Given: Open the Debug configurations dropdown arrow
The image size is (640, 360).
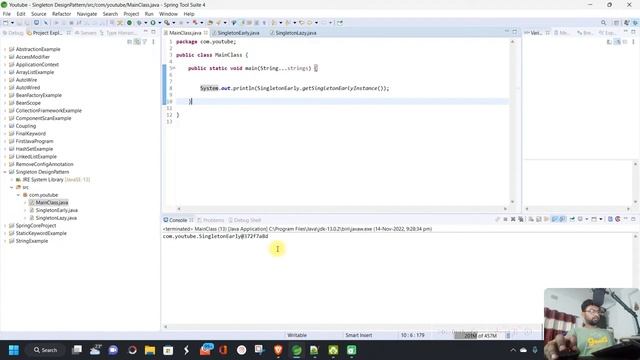Looking at the screenshot, I should click(146, 23).
